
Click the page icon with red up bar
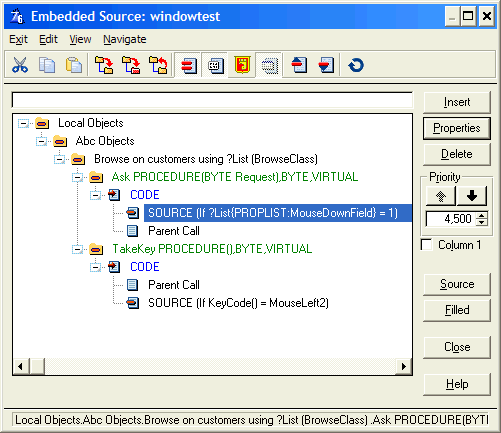299,65
